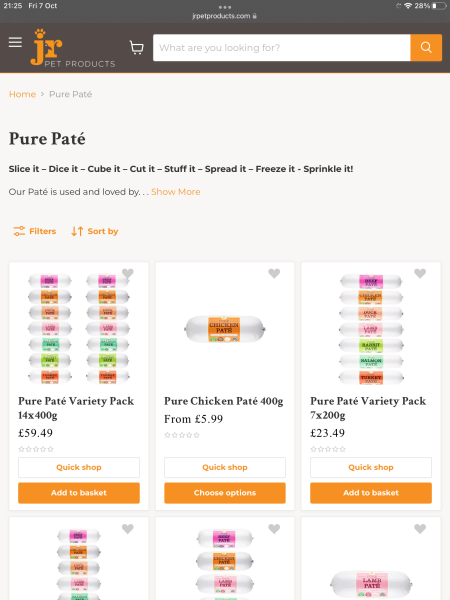Click the orange search magnifier button

[426, 47]
